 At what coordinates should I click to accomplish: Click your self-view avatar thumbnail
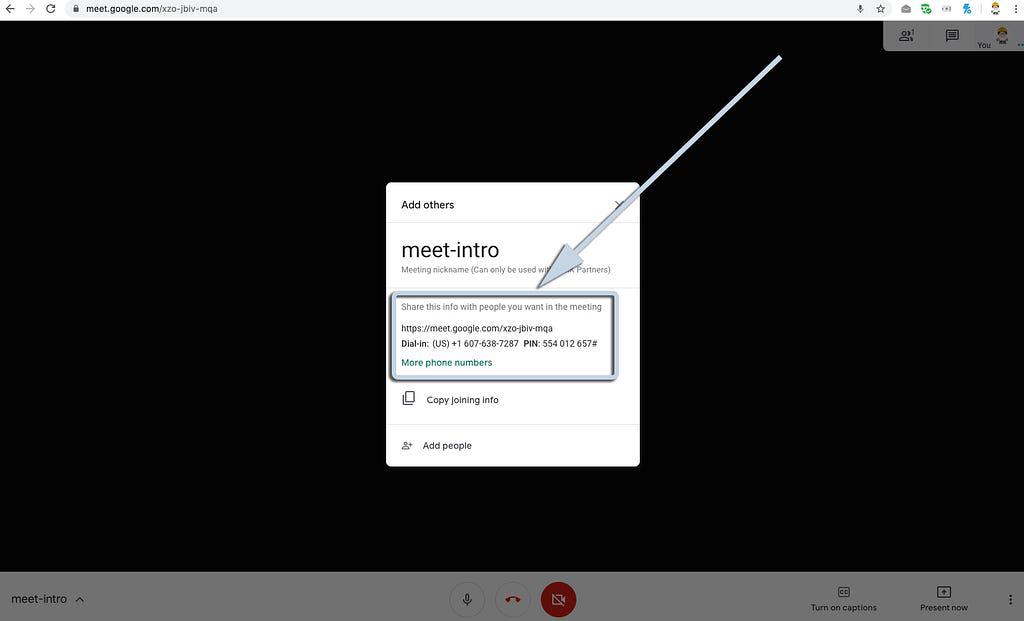coord(1001,35)
